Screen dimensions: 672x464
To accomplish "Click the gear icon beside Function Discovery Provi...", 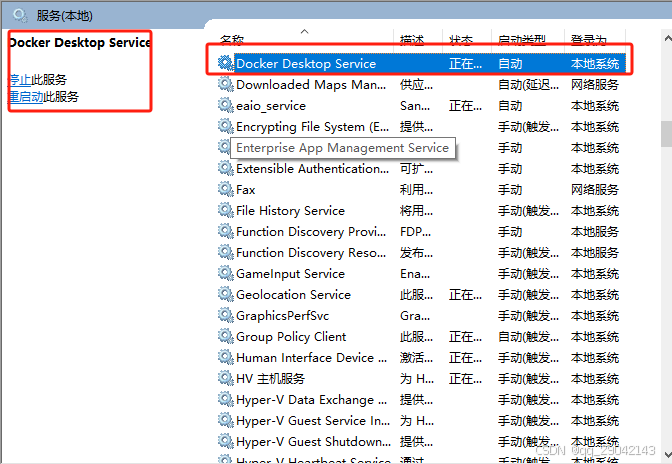I will click(x=225, y=231).
